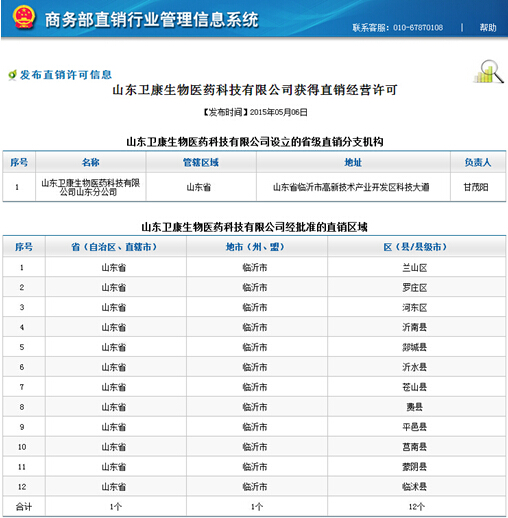Screen dimensions: 508x518
Task: Click the 省级直销分支机构 table title
Action: coord(255,142)
